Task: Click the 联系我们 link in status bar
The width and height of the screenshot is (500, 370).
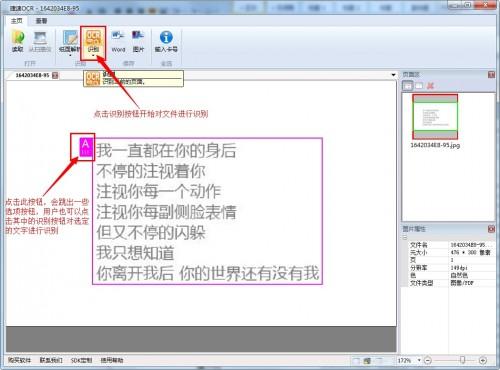Action: [x=51, y=360]
